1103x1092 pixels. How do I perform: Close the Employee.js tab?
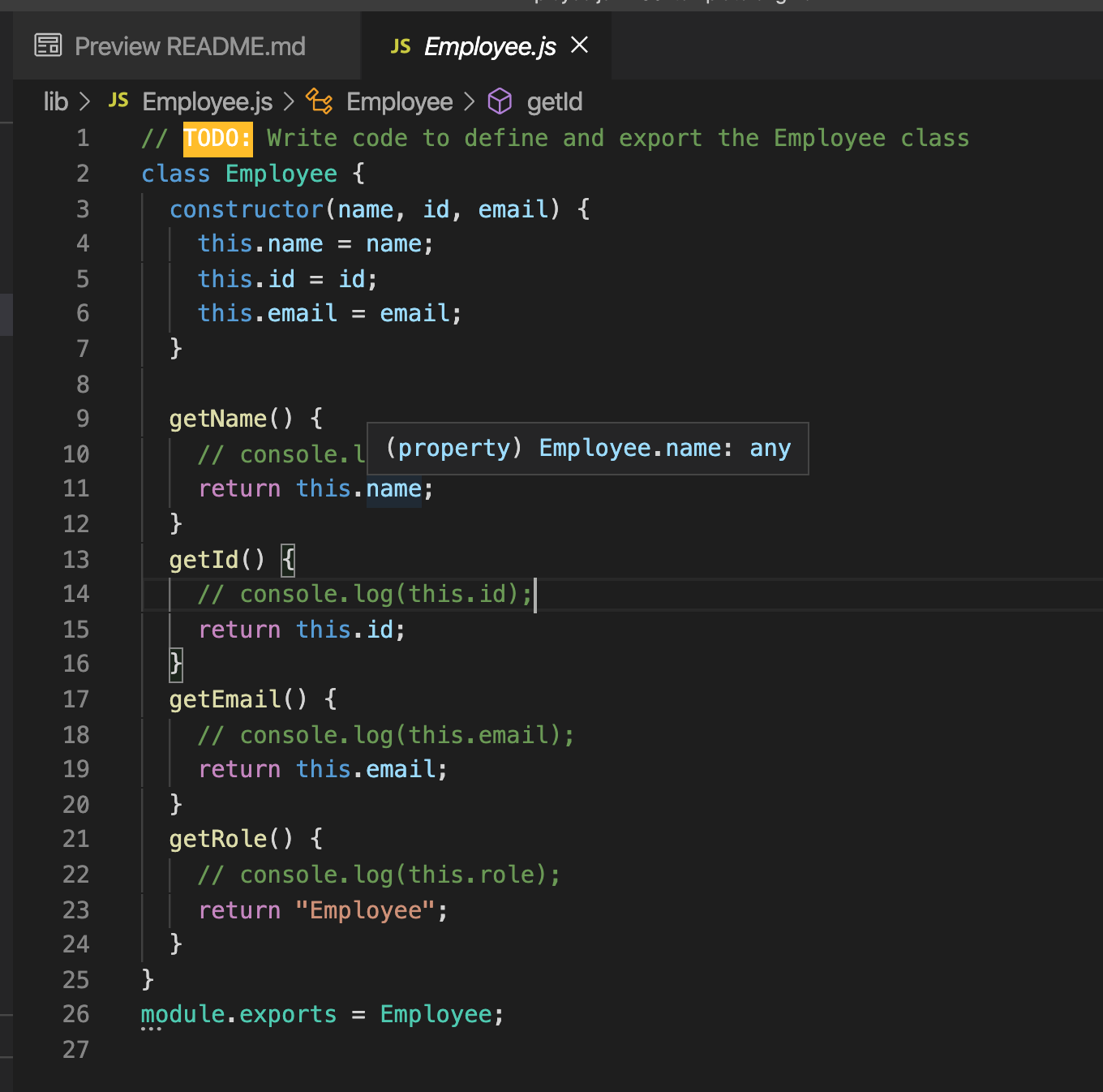click(579, 46)
